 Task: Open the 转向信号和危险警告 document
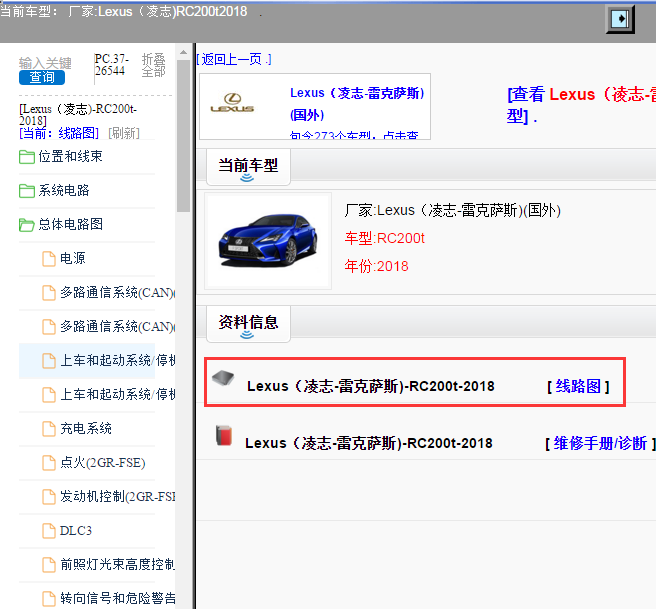coord(118,598)
